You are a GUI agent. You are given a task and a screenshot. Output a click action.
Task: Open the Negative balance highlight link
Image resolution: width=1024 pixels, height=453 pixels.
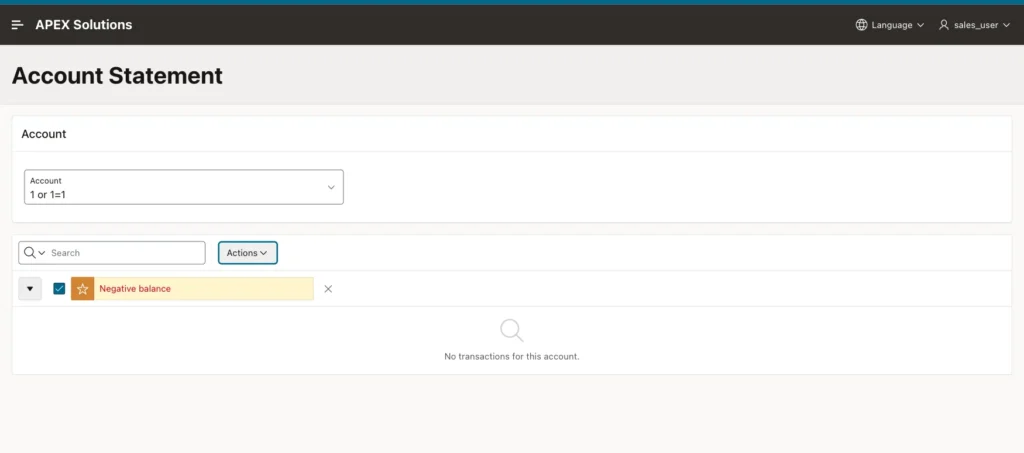click(x=135, y=289)
